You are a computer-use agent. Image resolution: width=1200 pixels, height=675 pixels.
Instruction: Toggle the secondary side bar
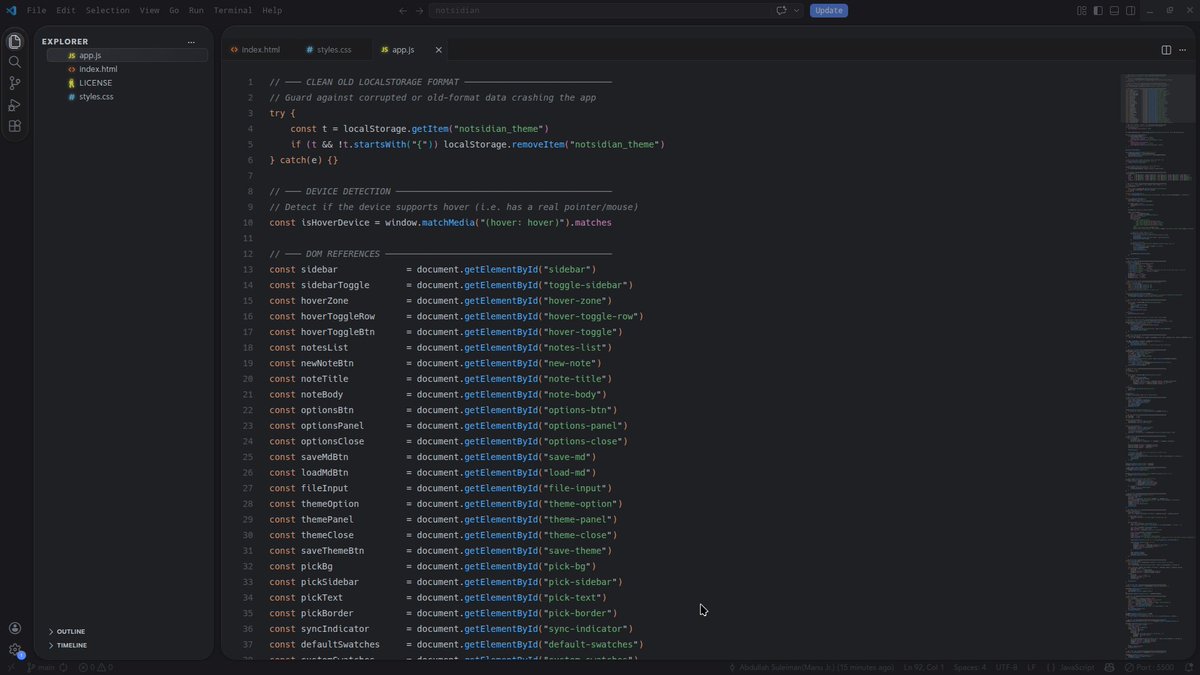coord(1130,10)
